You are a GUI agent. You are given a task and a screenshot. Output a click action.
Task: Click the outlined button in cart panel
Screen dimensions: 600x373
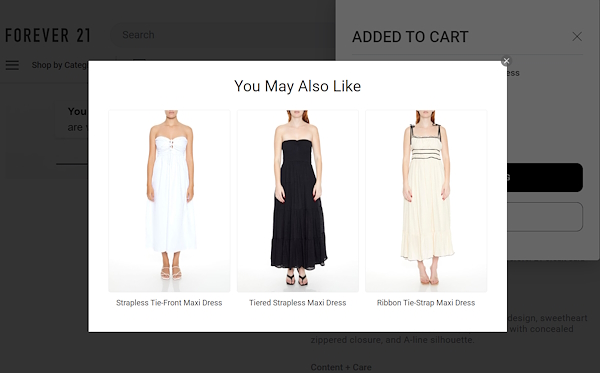pos(545,217)
